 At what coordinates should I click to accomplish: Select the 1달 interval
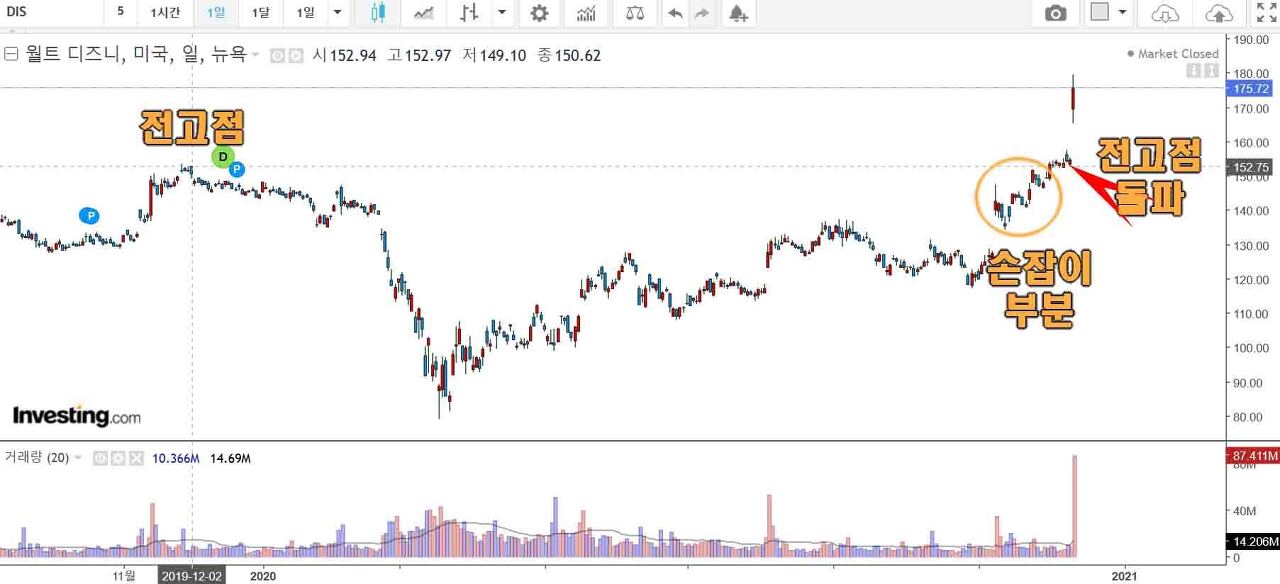click(x=260, y=12)
